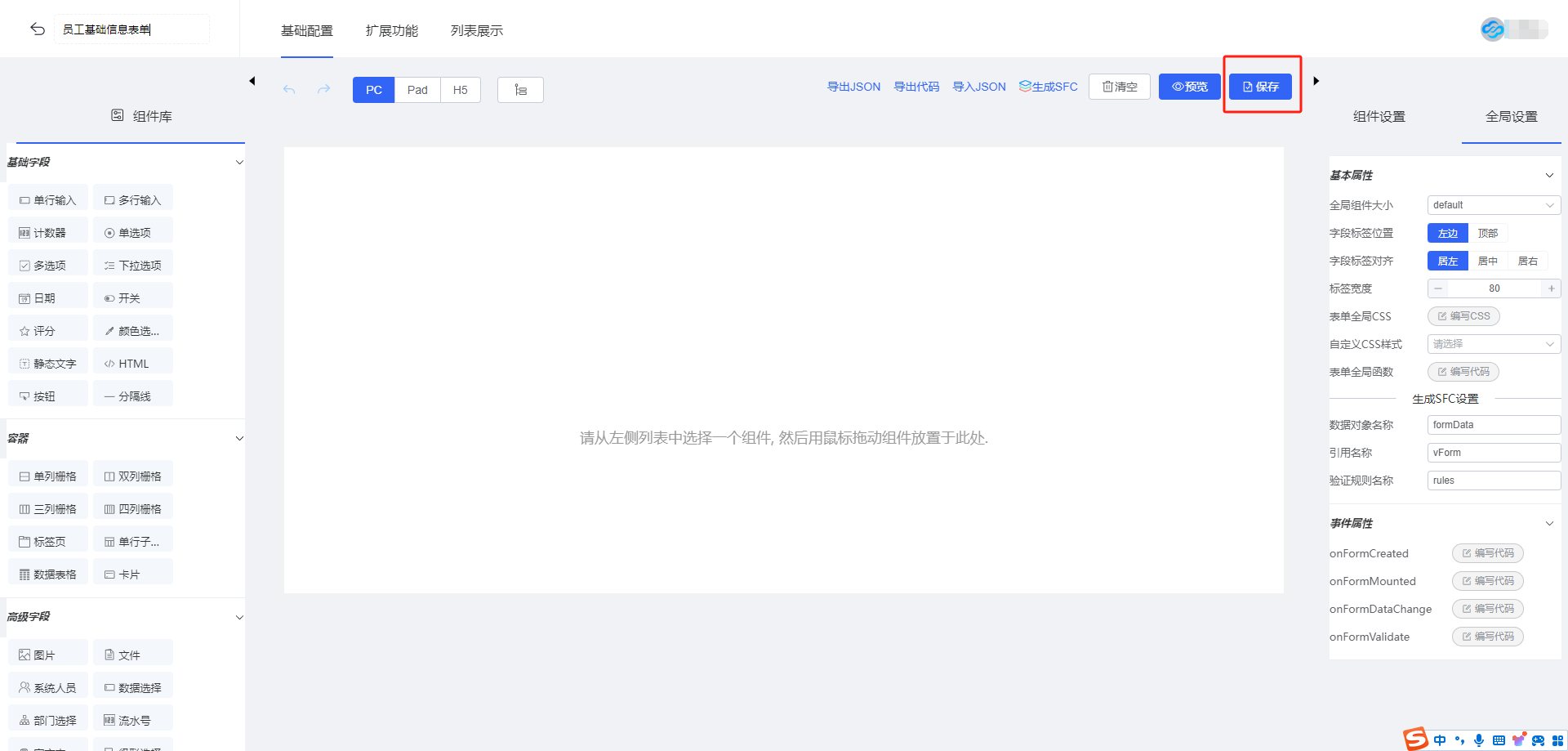The width and height of the screenshot is (1568, 751).
Task: Click the Sogou input method icon
Action: click(1415, 739)
